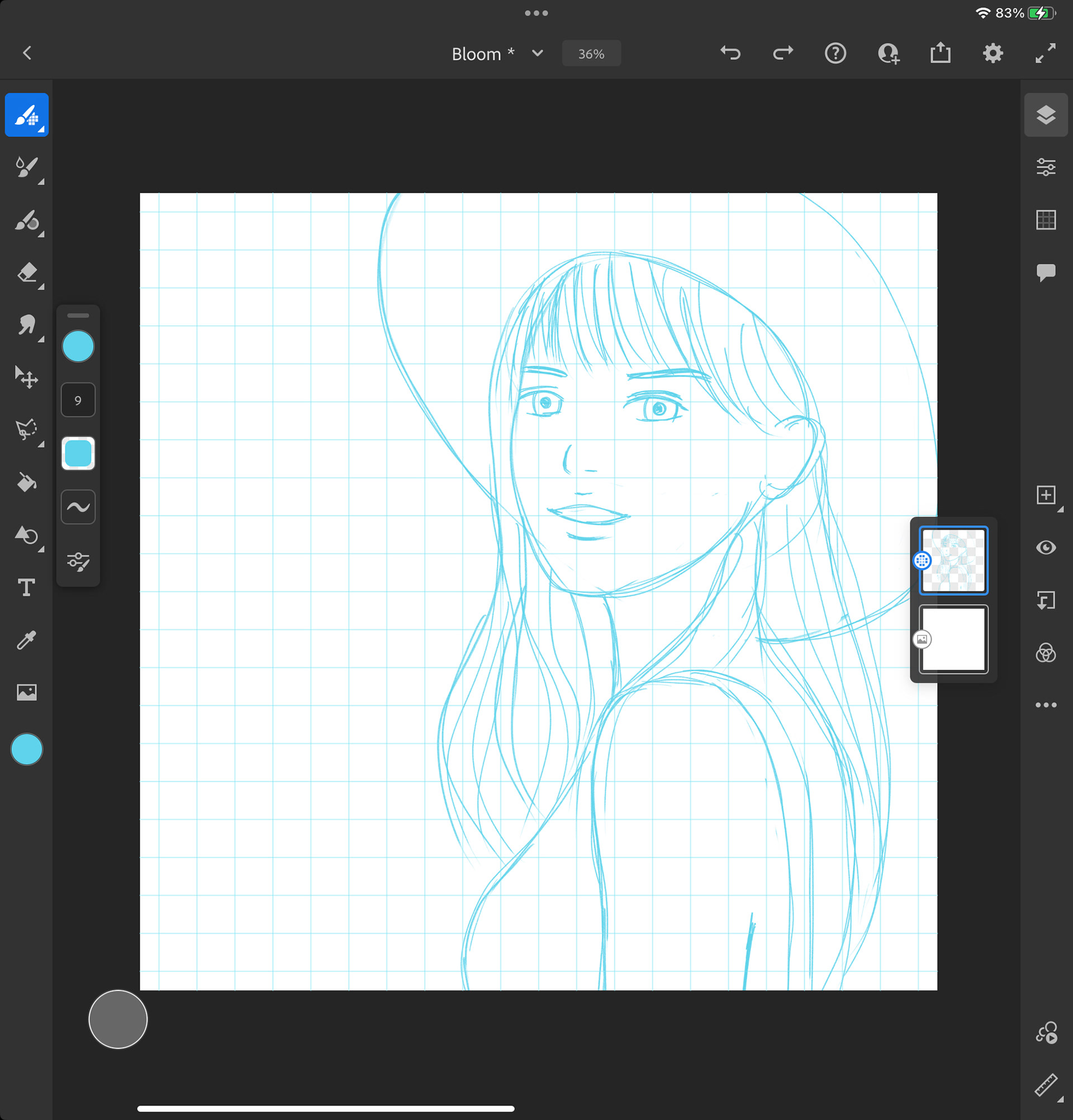Select the Pixel Brush tool
The height and width of the screenshot is (1120, 1073).
26,115
